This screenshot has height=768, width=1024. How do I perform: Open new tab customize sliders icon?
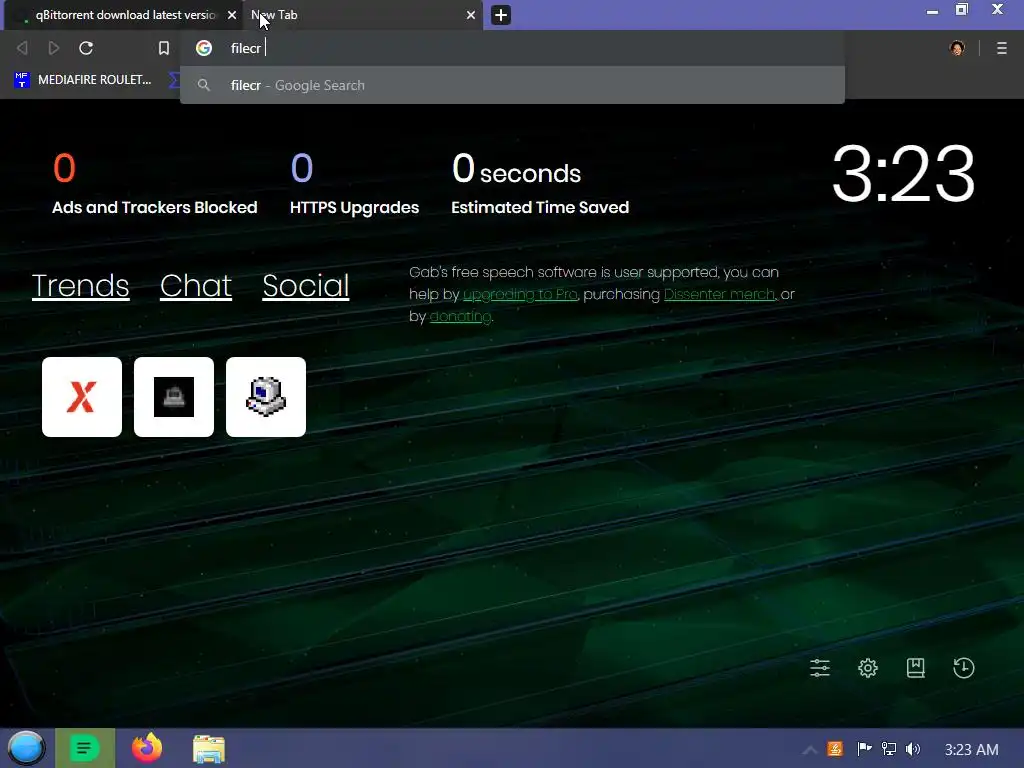pos(820,668)
